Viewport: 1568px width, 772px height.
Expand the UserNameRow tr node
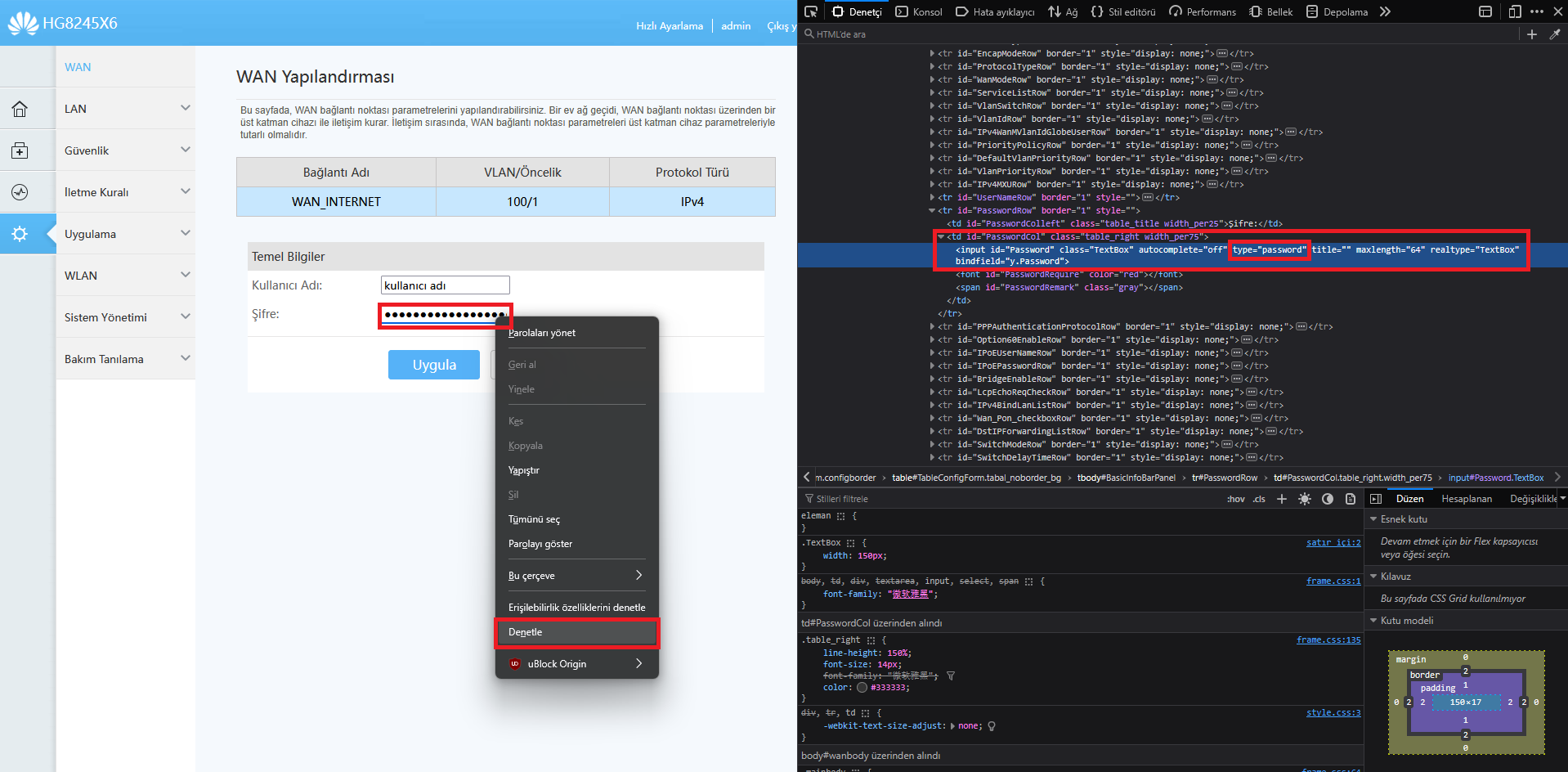tap(932, 197)
